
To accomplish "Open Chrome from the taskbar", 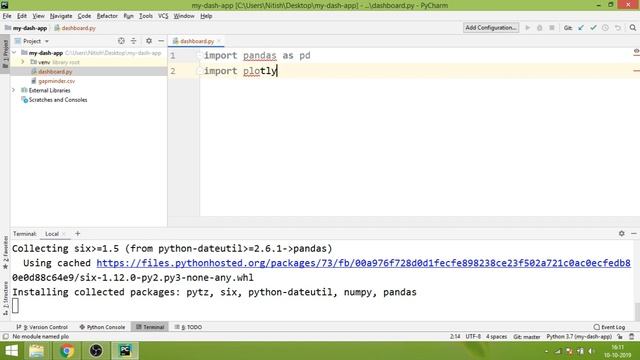I will [x=67, y=351].
